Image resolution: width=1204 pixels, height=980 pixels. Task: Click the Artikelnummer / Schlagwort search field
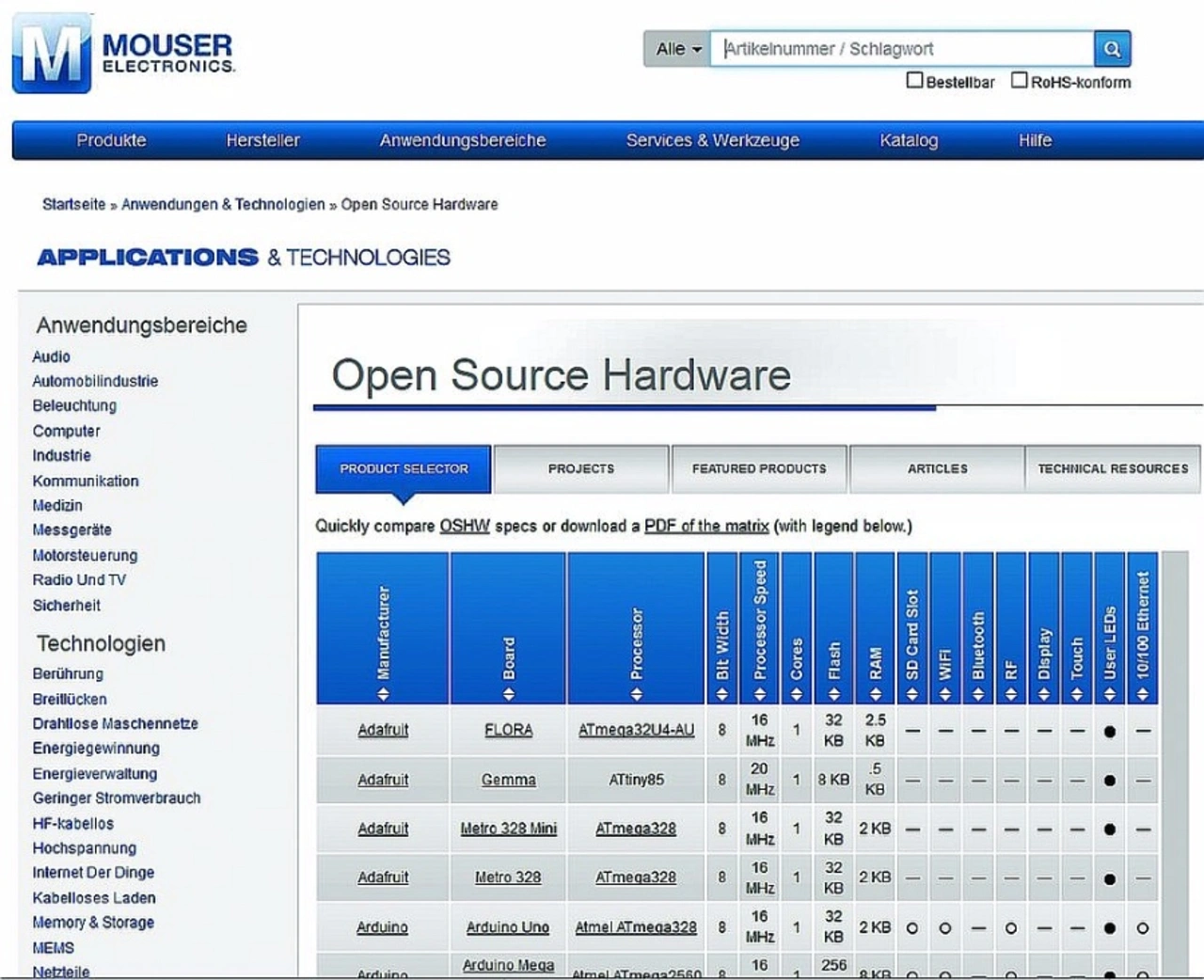(902, 49)
